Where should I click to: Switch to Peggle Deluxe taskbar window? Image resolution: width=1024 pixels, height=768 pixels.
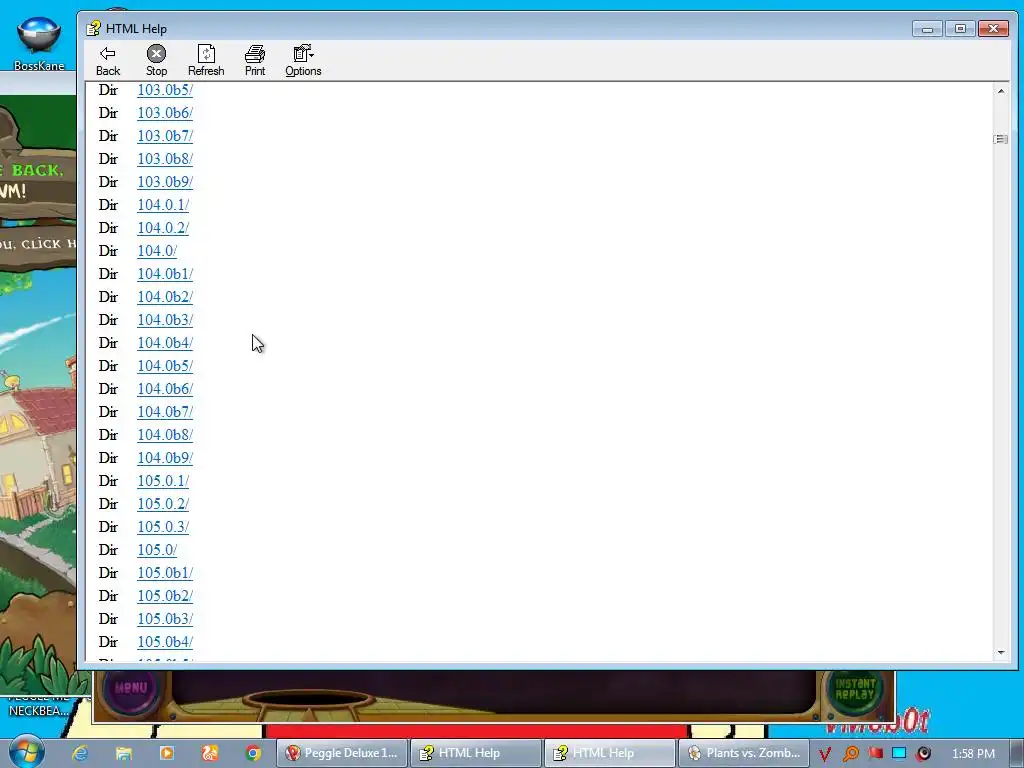pos(342,753)
